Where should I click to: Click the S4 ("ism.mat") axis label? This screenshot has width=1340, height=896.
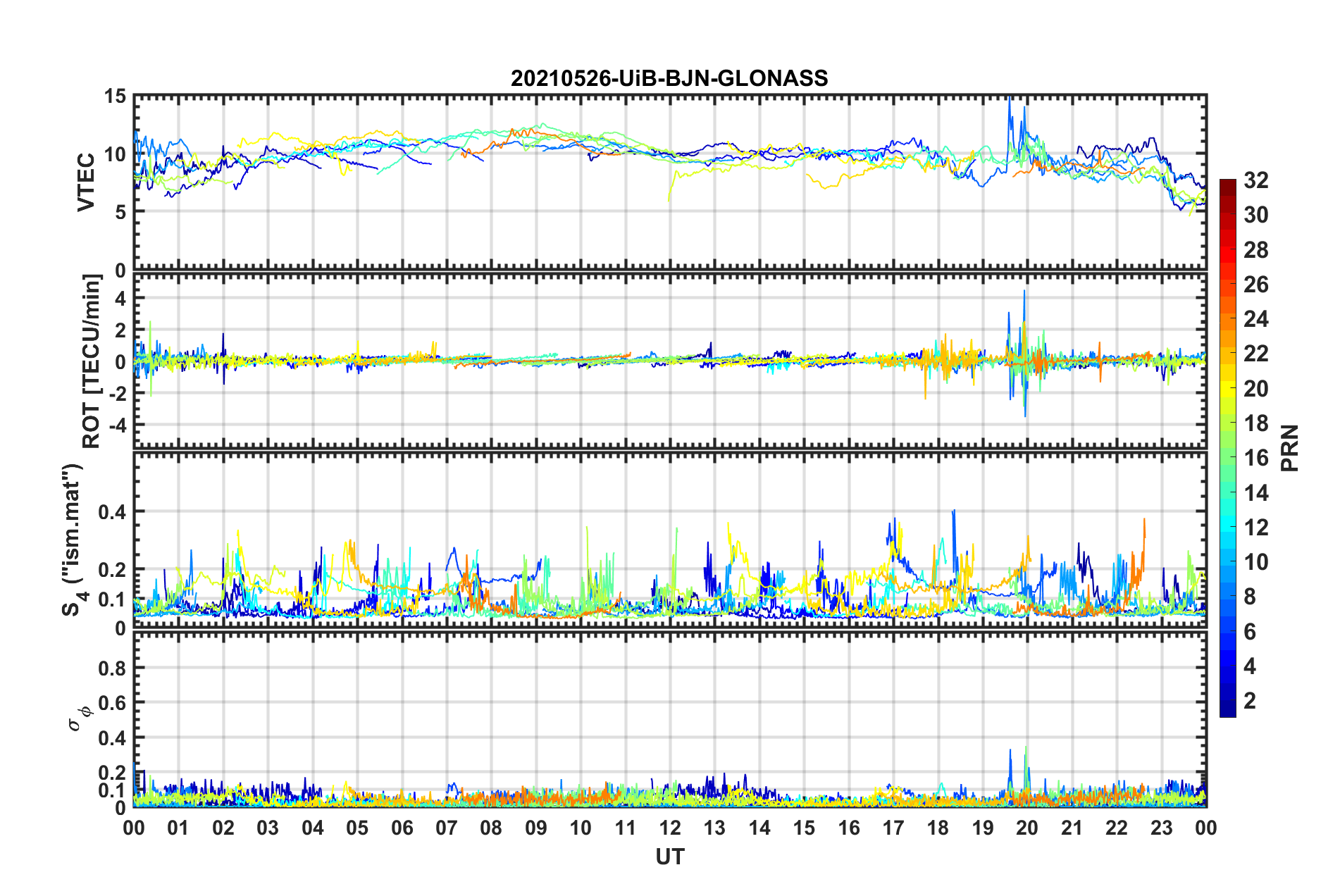click(x=73, y=540)
